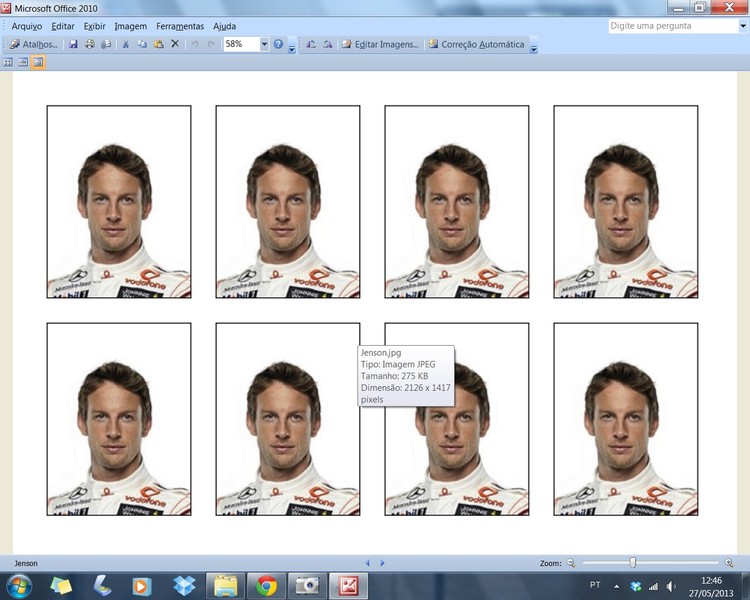This screenshot has height=600, width=750.
Task: Open the Help question mark icon
Action: 278,45
